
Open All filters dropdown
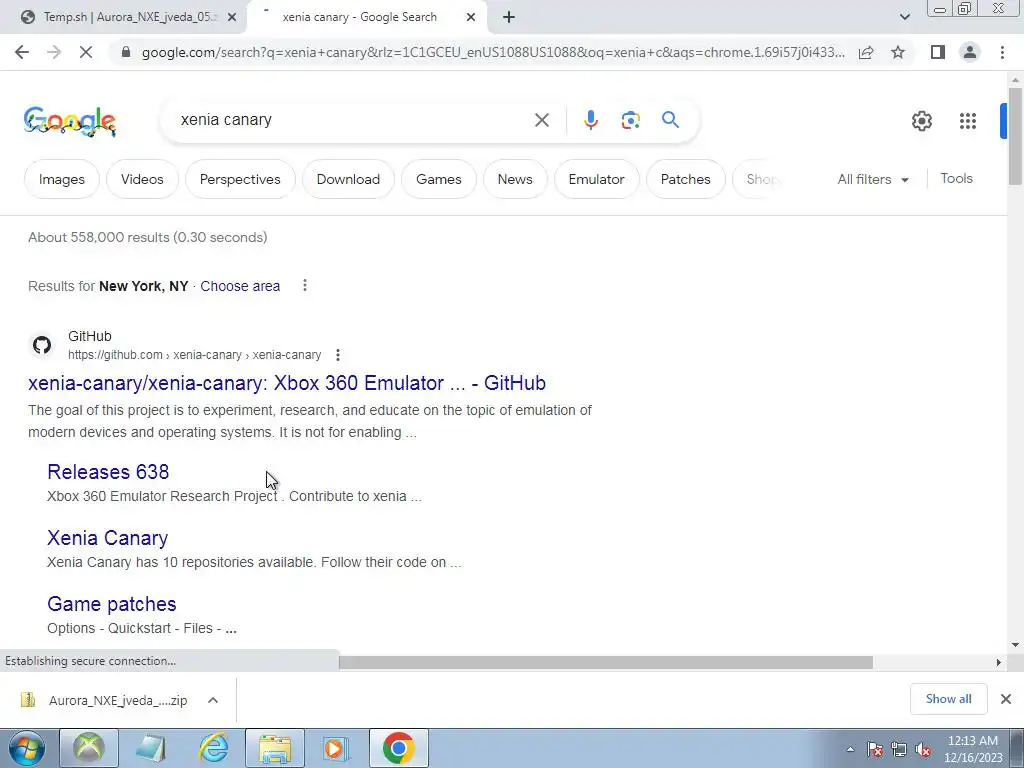873,179
